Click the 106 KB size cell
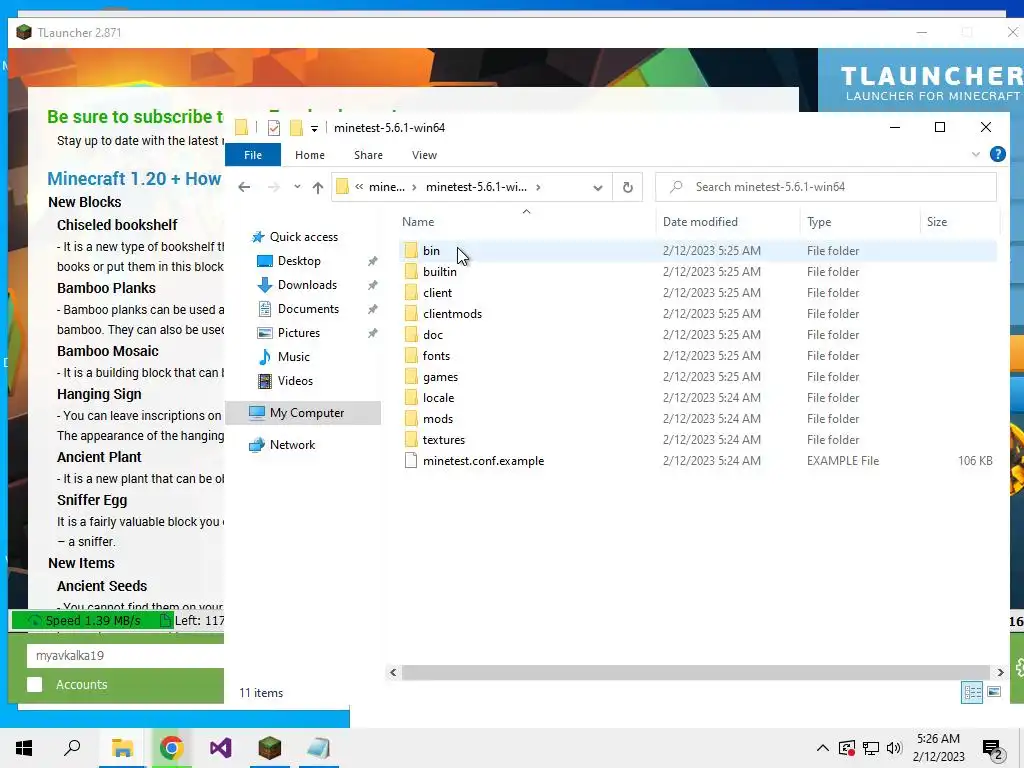This screenshot has height=768, width=1024. pos(975,461)
